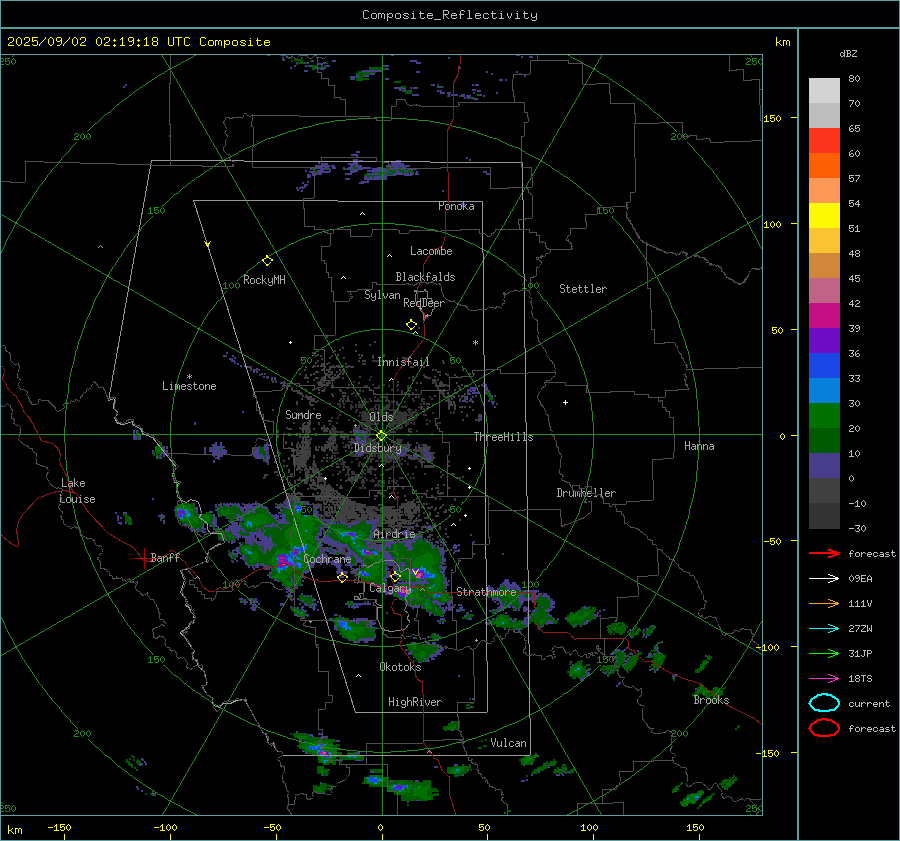Screen dimensions: 900x841
Task: Click the Hanna city label
Action: 699,446
